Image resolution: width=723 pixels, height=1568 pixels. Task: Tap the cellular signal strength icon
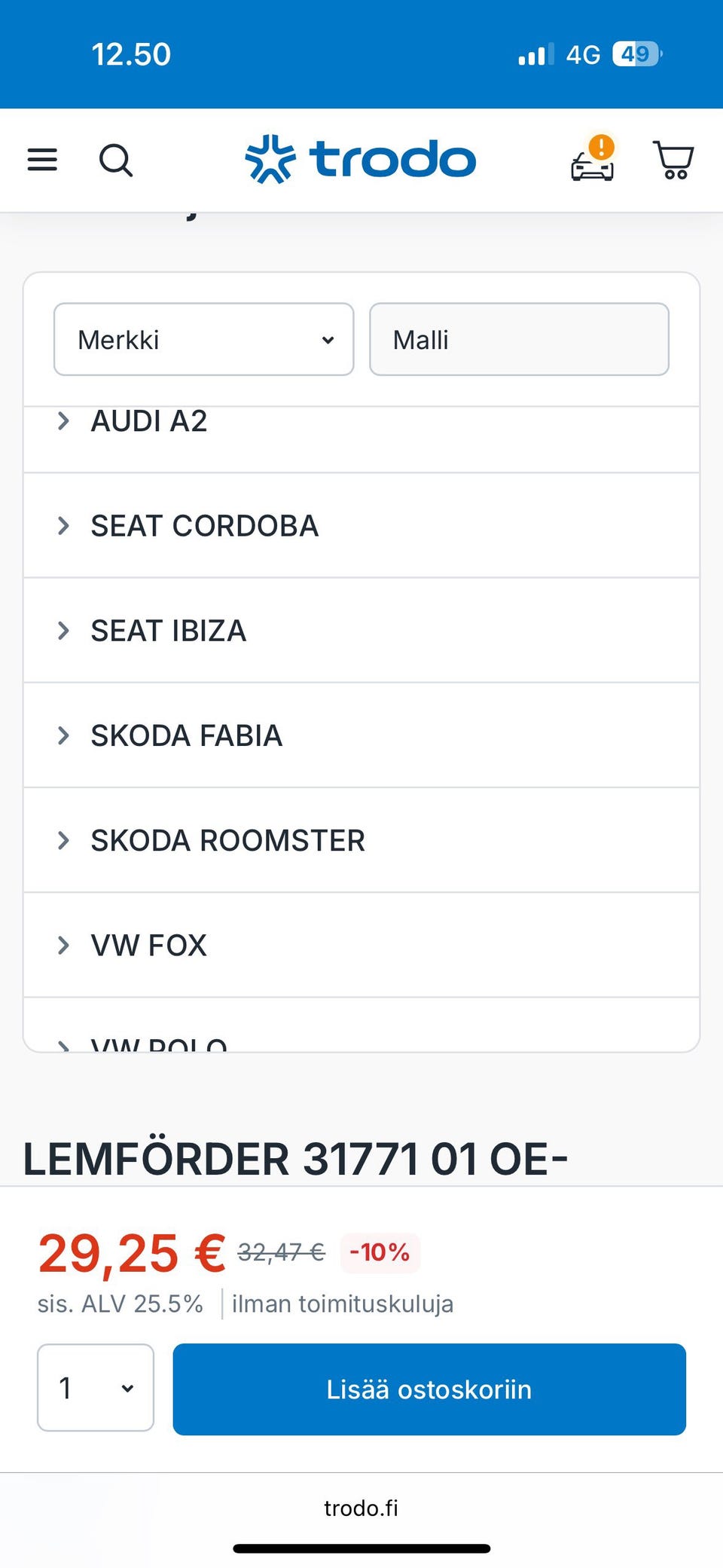coord(535,54)
